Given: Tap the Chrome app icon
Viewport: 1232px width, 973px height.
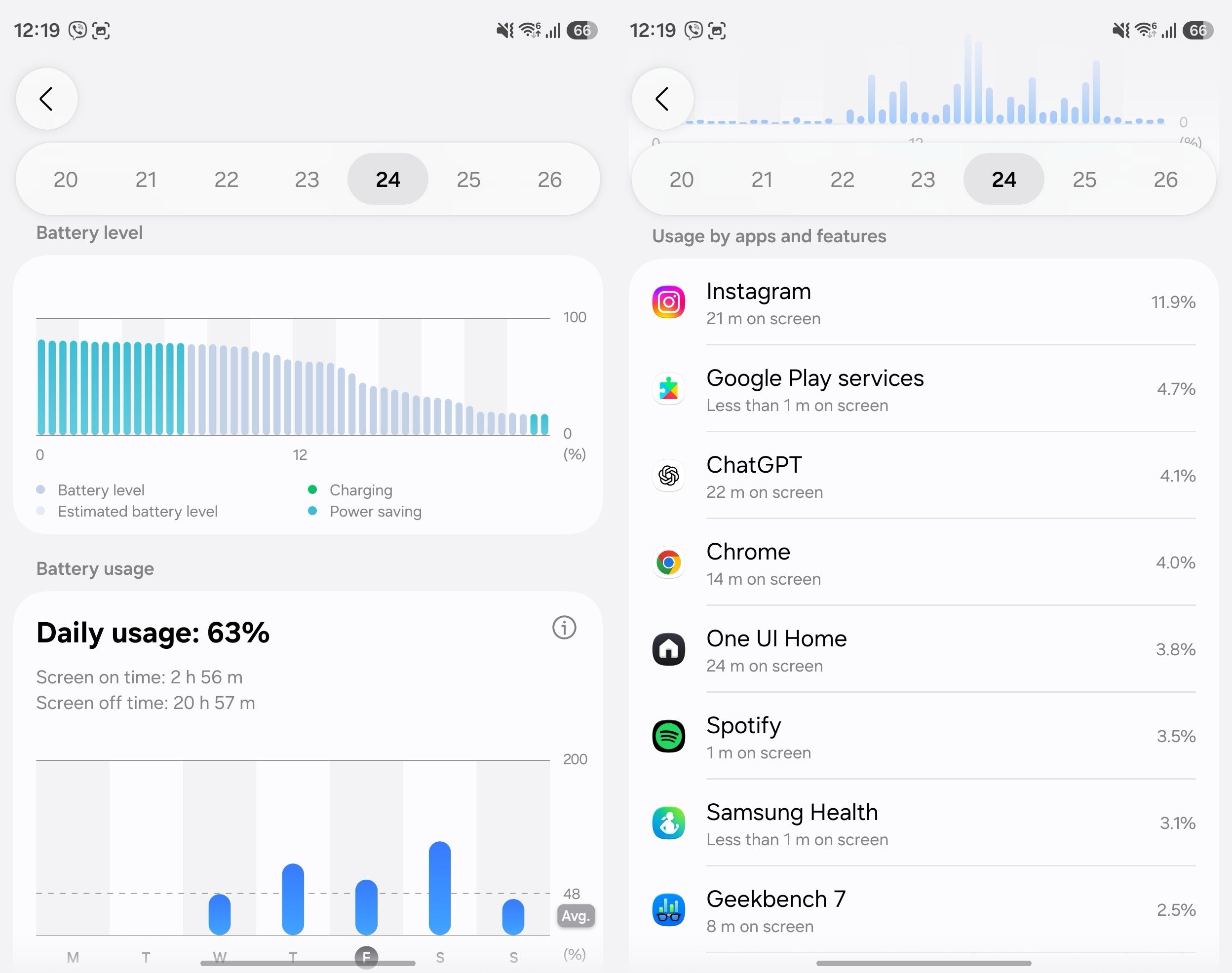Looking at the screenshot, I should click(x=668, y=563).
